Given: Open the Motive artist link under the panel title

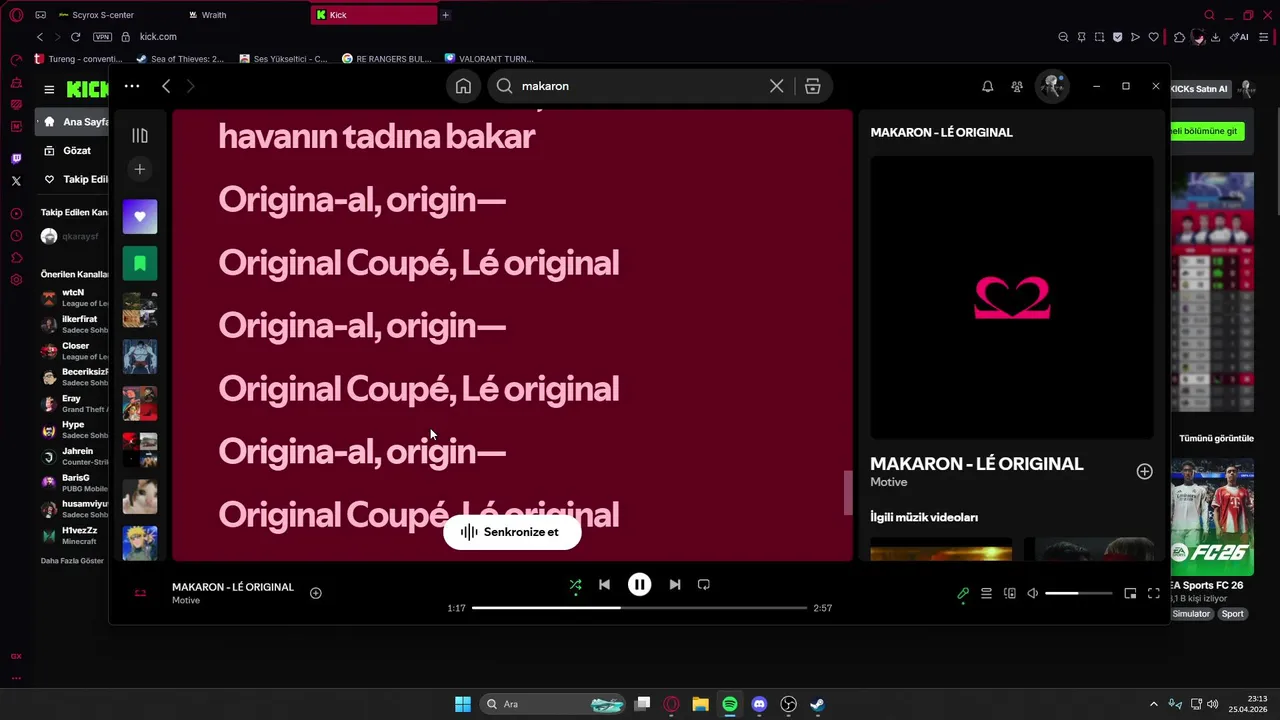Looking at the screenshot, I should click(x=889, y=482).
